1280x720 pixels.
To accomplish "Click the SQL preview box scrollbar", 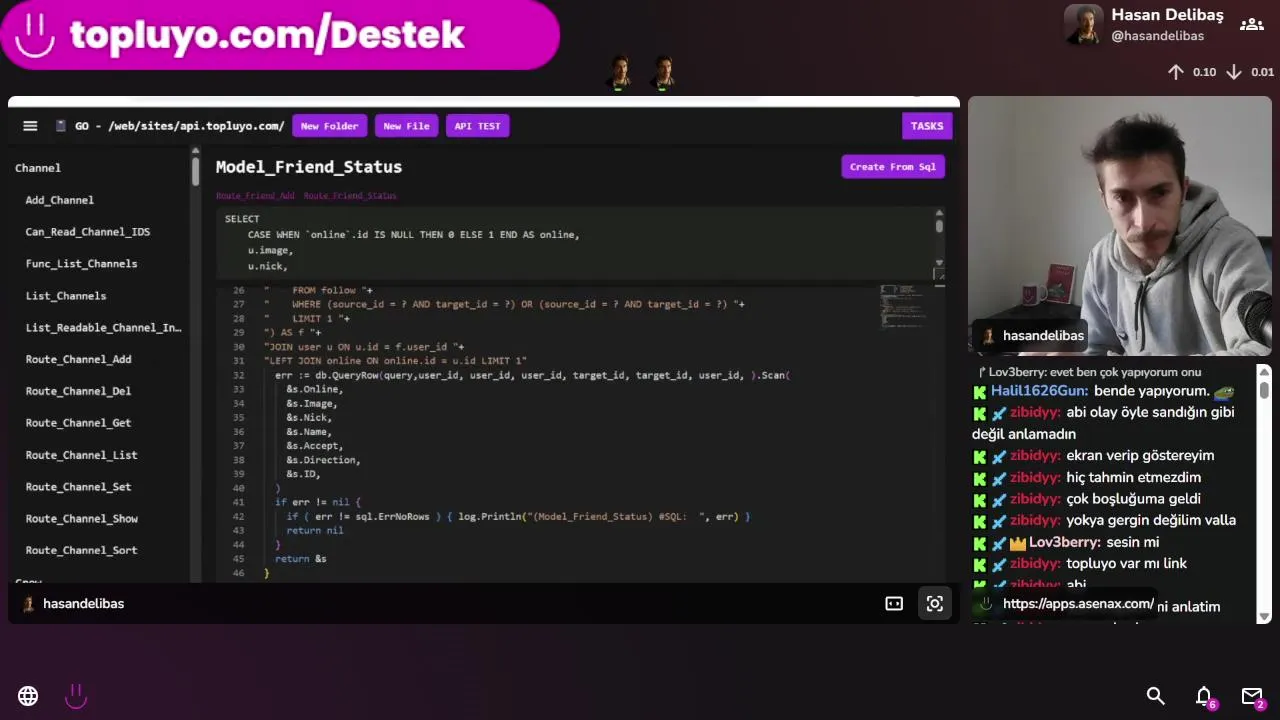I will tap(939, 226).
